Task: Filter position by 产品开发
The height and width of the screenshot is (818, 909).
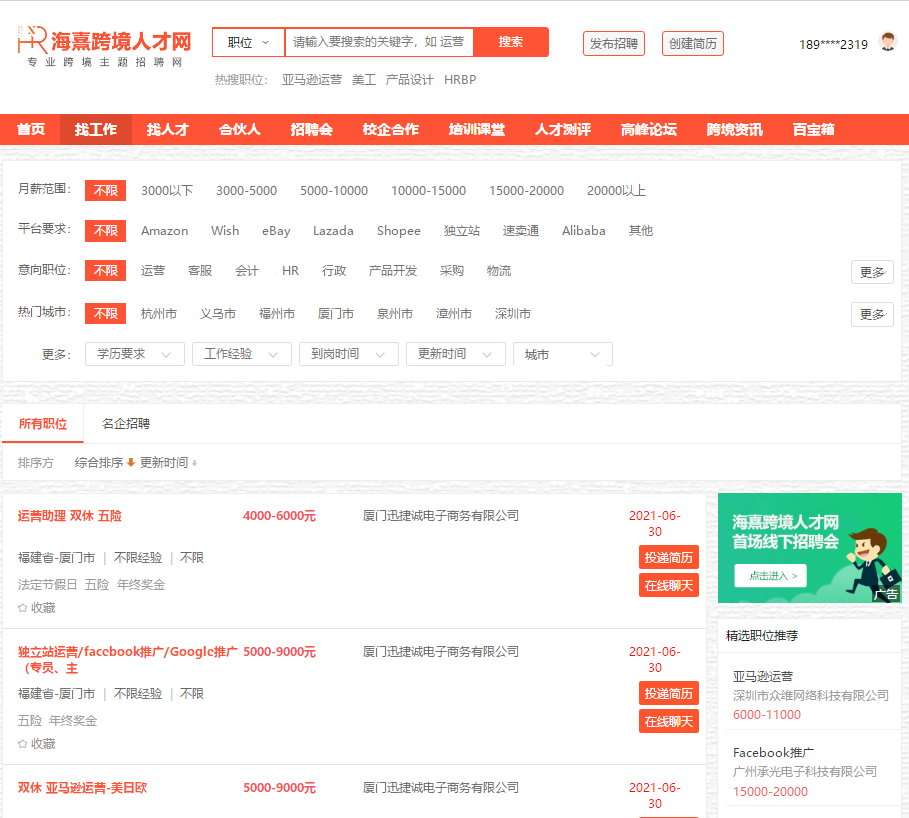Action: tap(392, 270)
